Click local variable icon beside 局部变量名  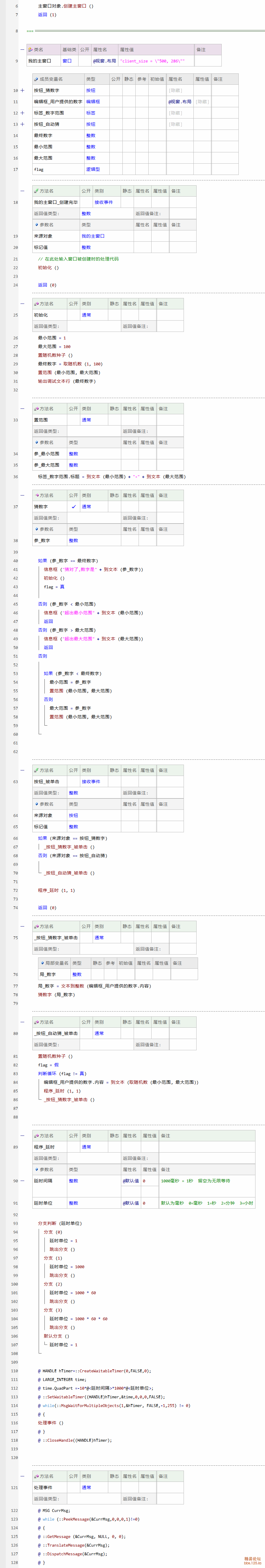pos(42,963)
